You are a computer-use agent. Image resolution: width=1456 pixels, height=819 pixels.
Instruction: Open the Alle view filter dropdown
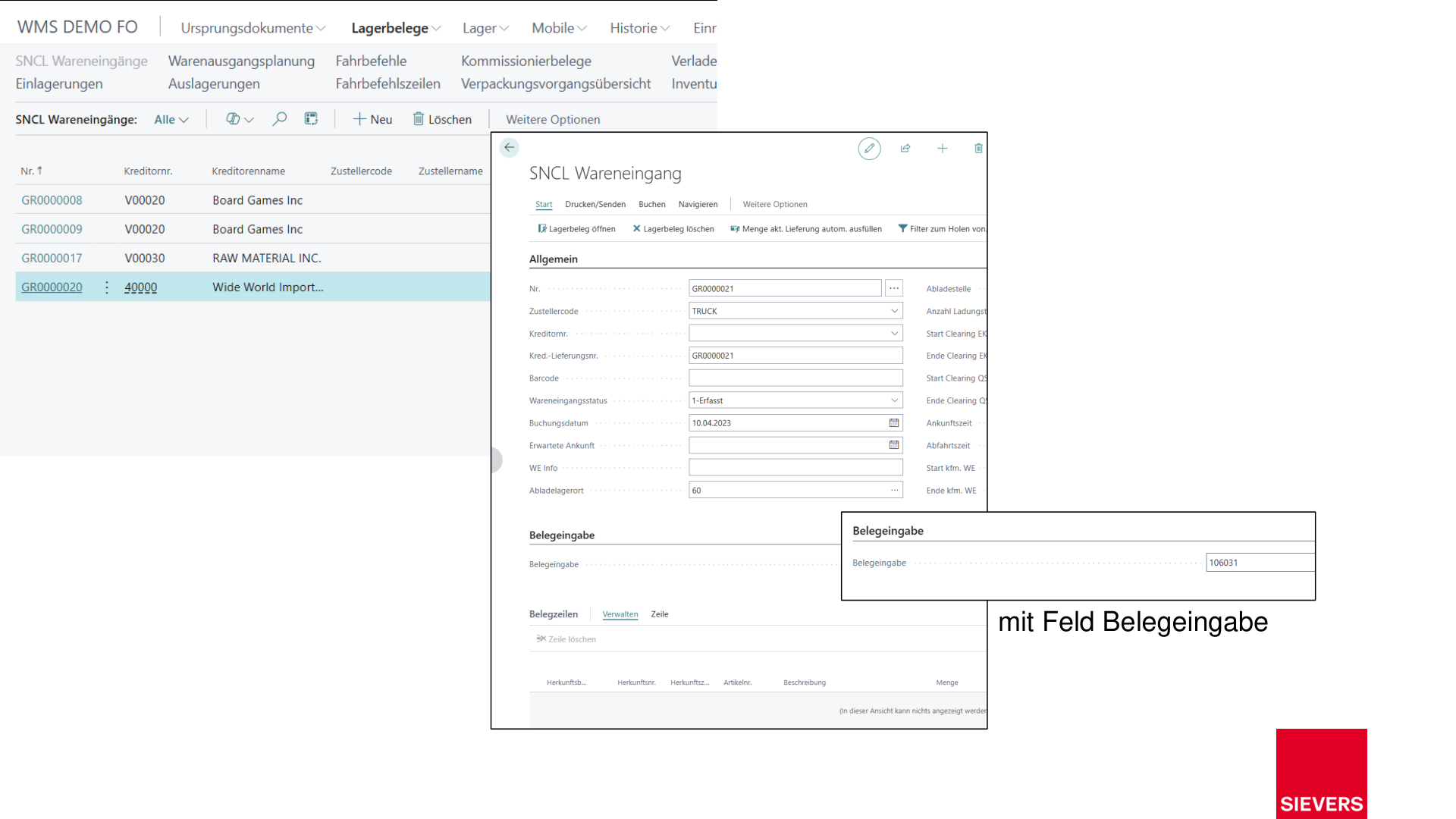point(171,119)
